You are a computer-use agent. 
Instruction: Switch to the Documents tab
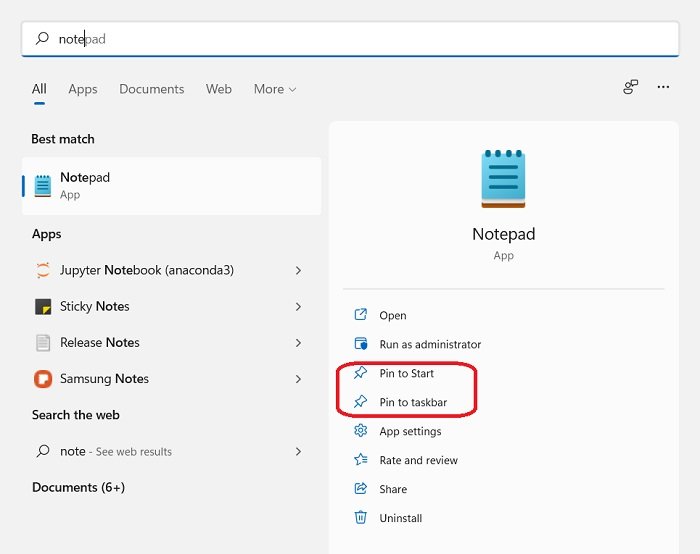152,89
